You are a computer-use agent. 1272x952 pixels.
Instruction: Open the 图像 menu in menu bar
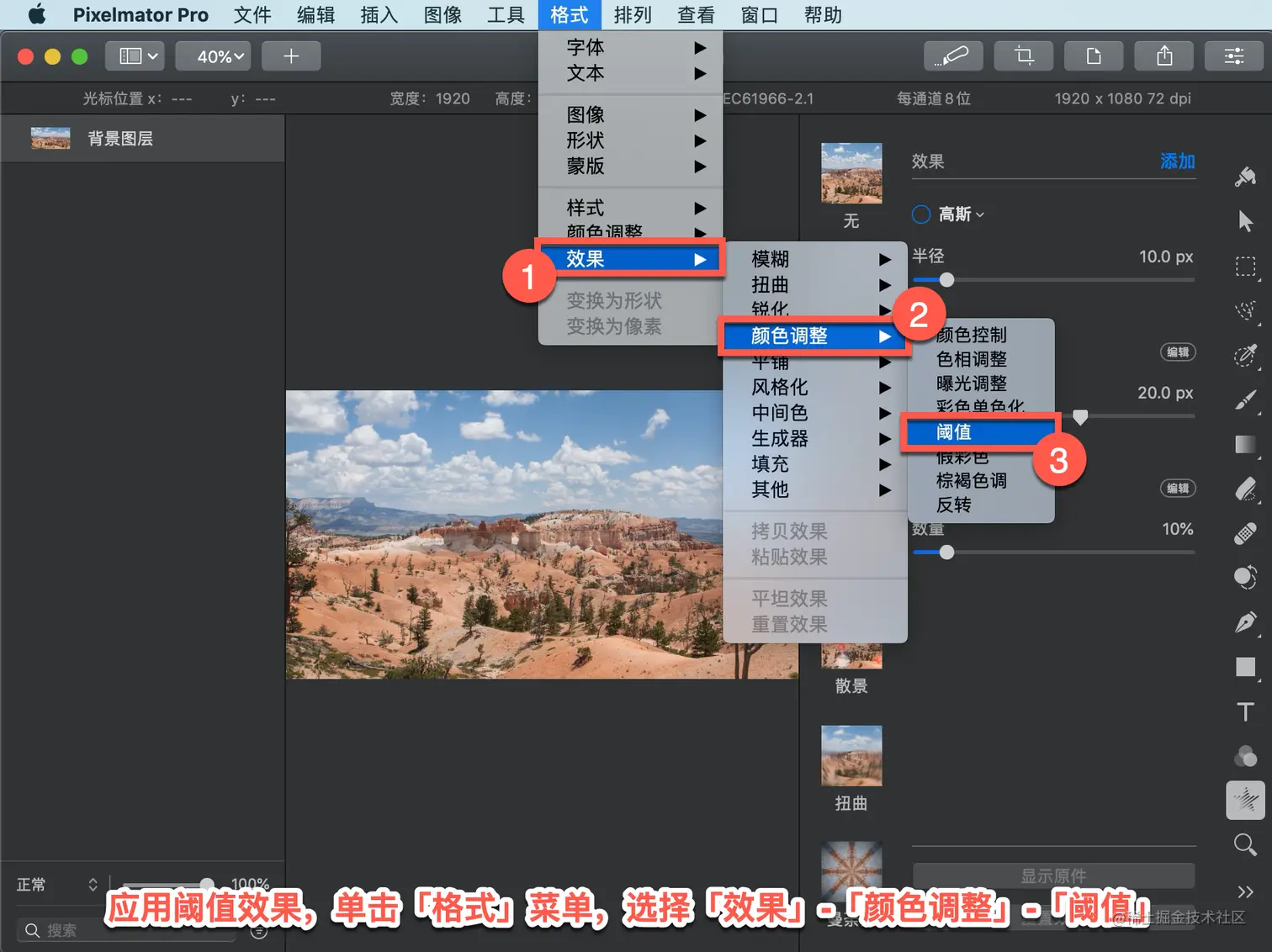click(443, 15)
